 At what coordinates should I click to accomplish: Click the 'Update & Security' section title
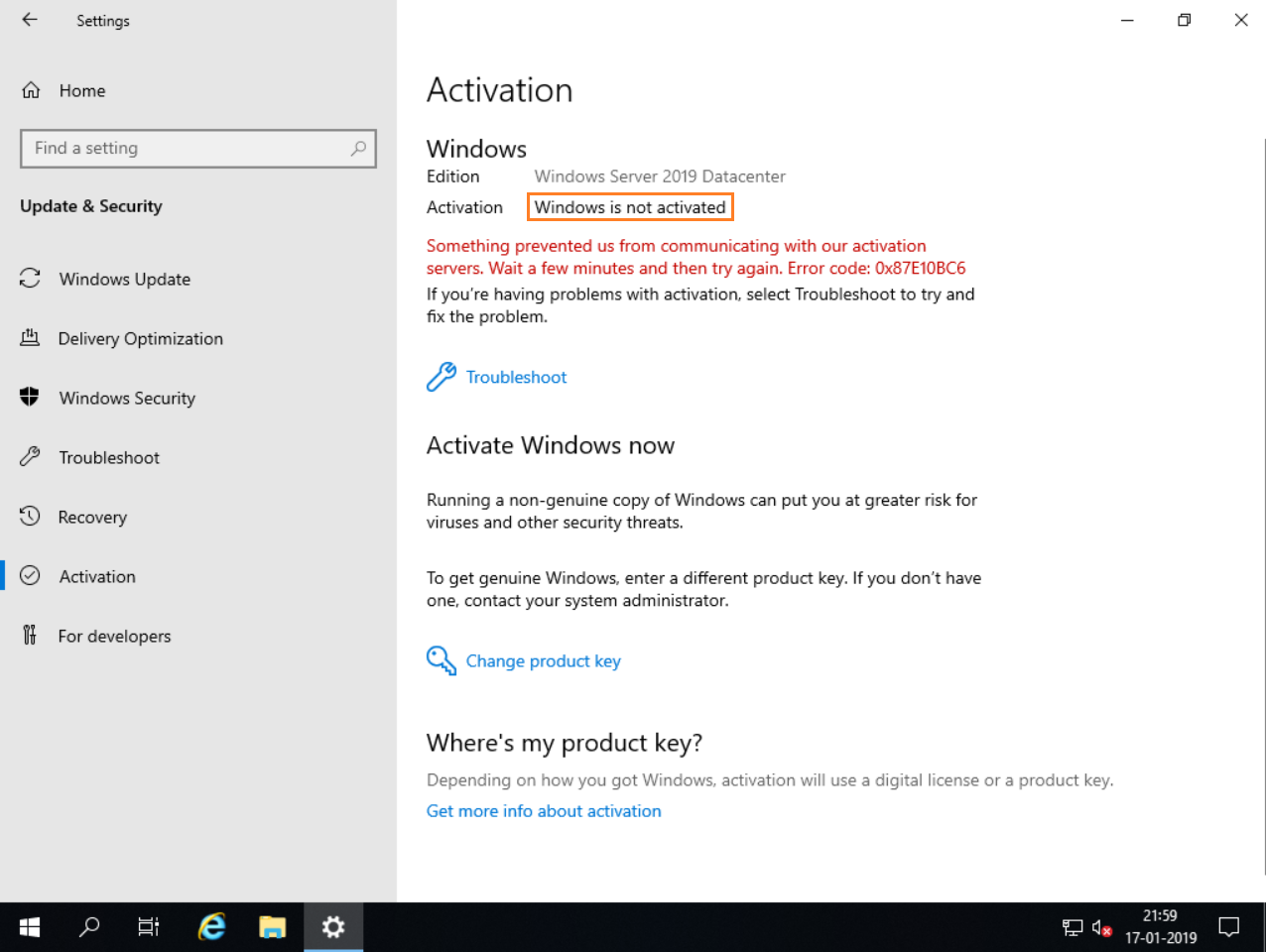point(91,206)
